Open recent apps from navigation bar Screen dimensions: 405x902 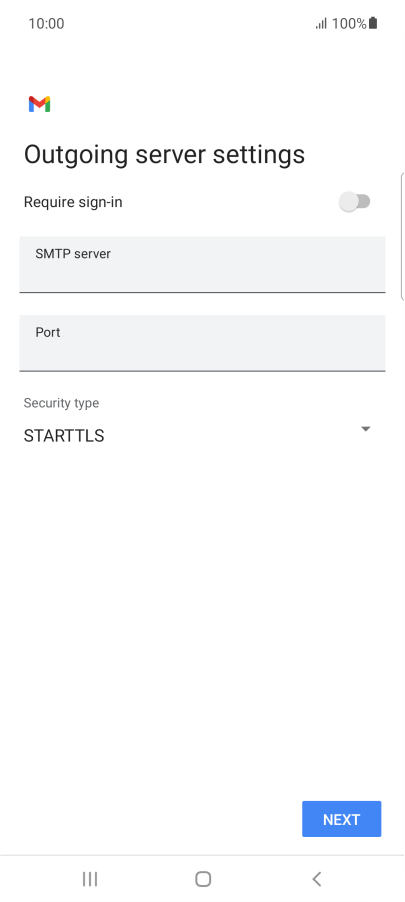click(90, 878)
